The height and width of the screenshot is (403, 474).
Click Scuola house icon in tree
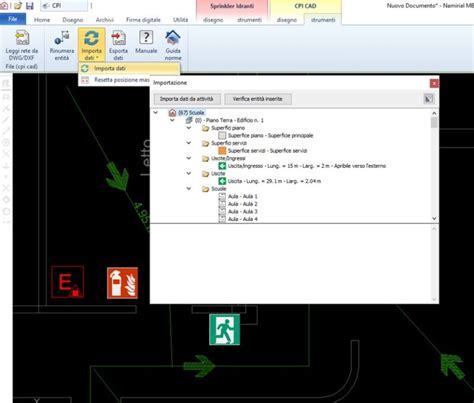172,113
